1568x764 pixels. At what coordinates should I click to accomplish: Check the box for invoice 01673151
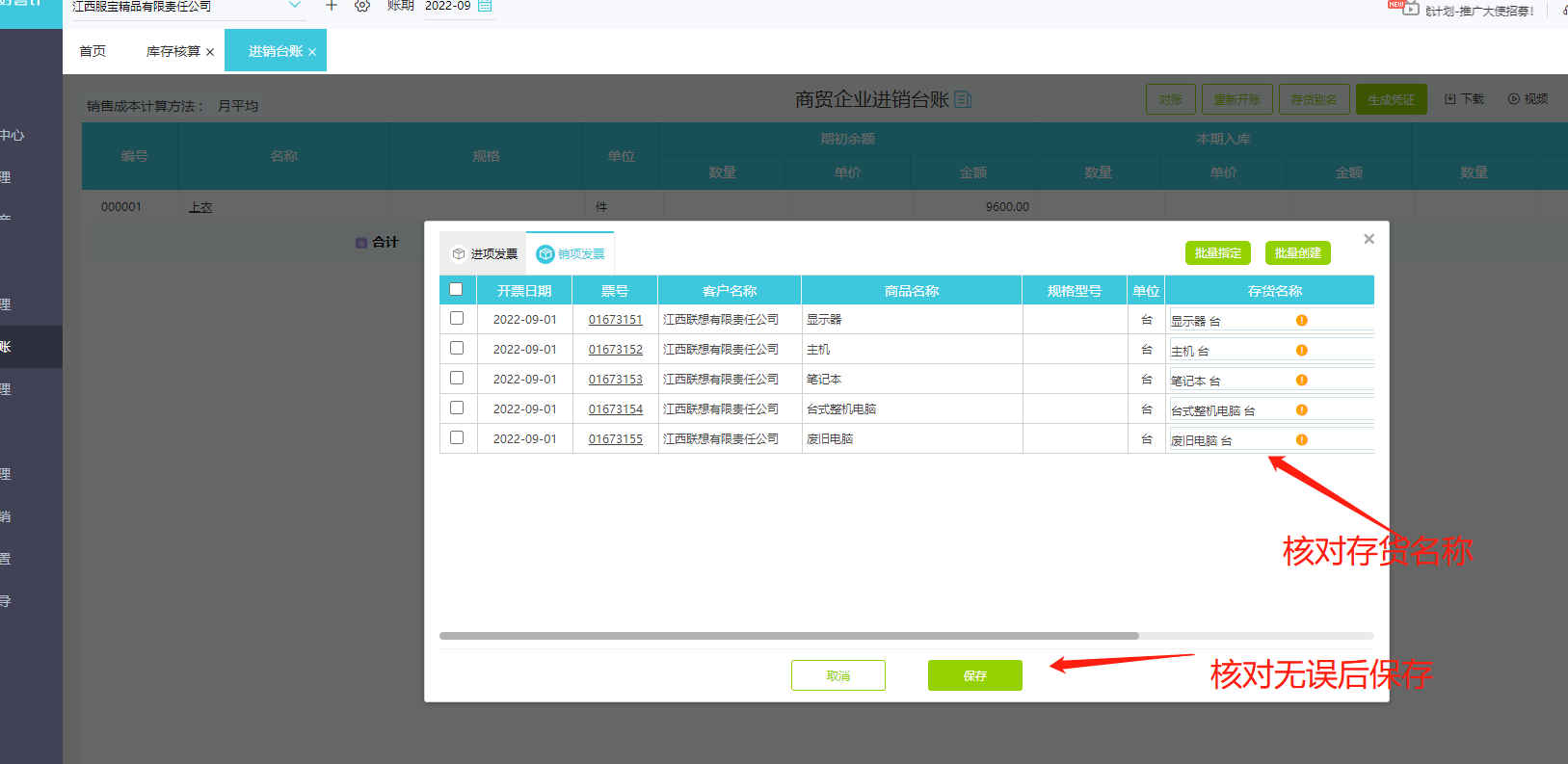[457, 318]
